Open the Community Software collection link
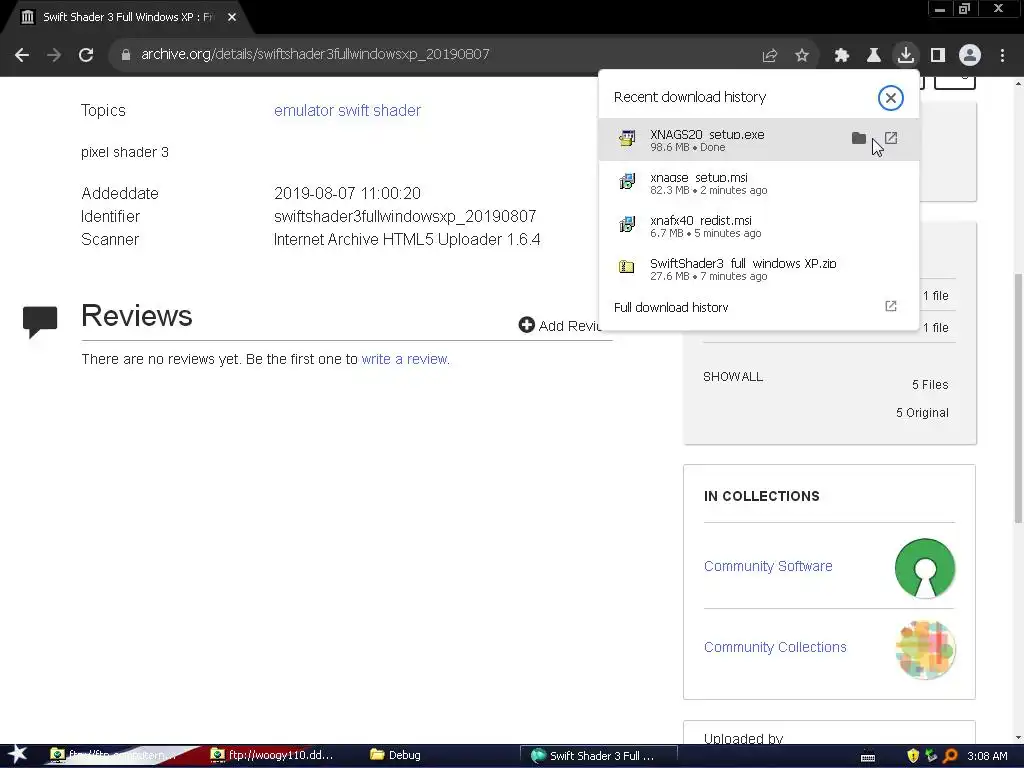Viewport: 1024px width, 768px height. point(768,566)
